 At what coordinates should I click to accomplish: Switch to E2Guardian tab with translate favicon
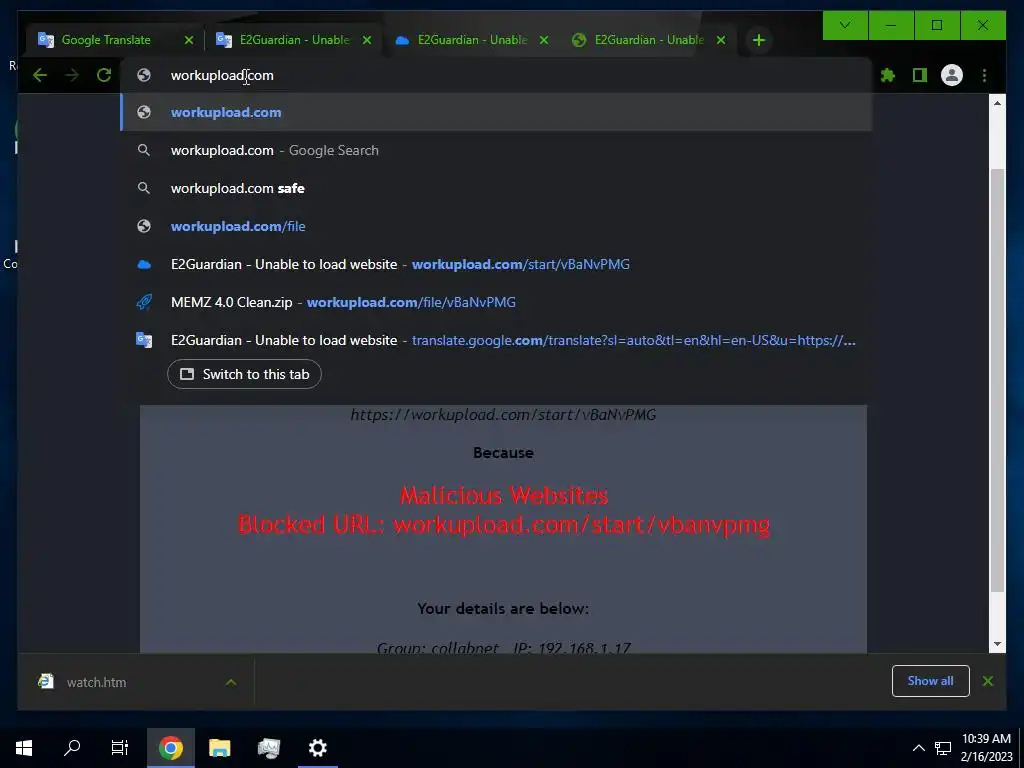(x=294, y=40)
